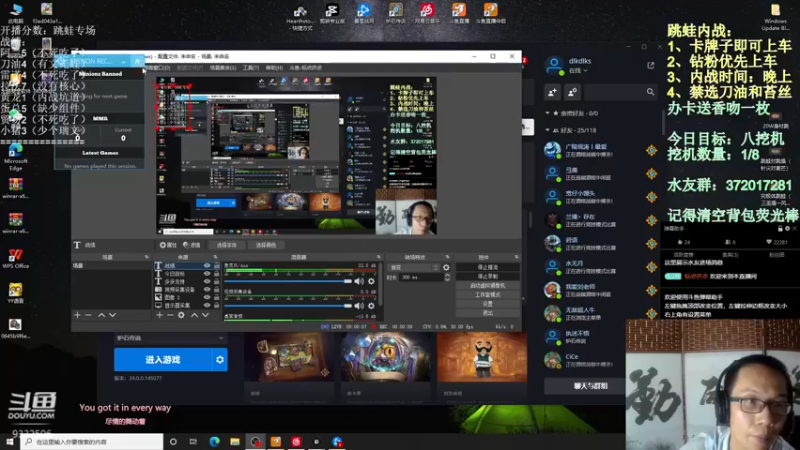Click 进入游戏 play button

163,360
